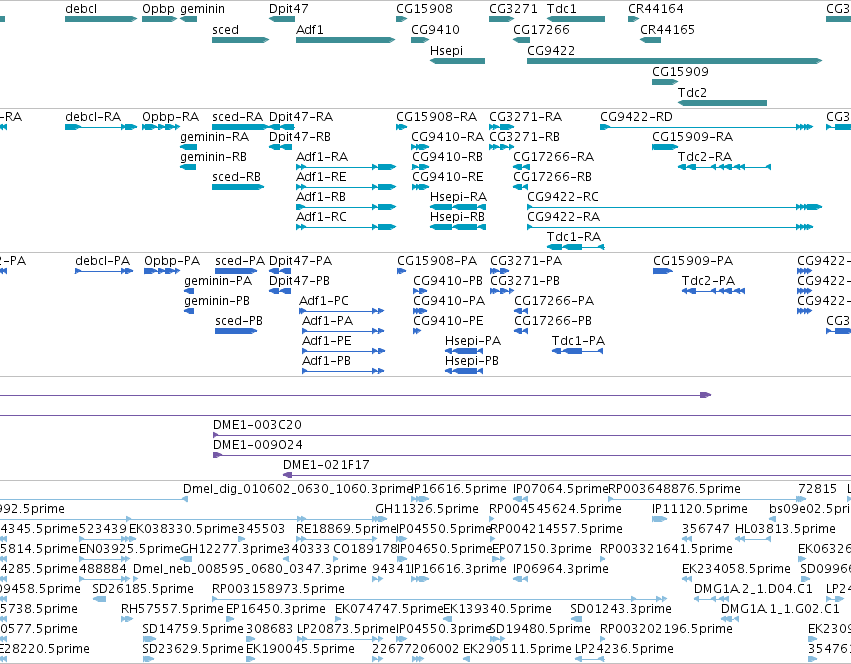Click the Tdc2 gene bar
The image size is (851, 664).
tap(722, 103)
